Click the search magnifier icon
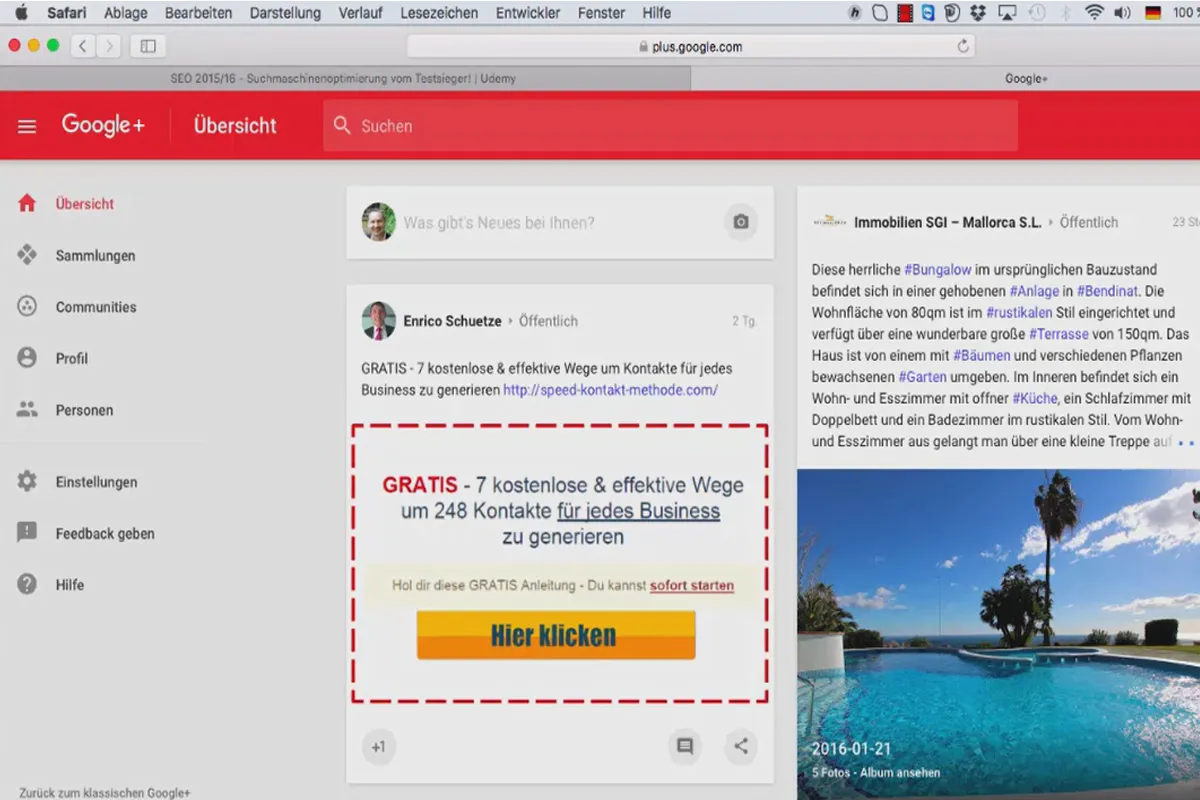The width and height of the screenshot is (1200, 800). click(342, 126)
